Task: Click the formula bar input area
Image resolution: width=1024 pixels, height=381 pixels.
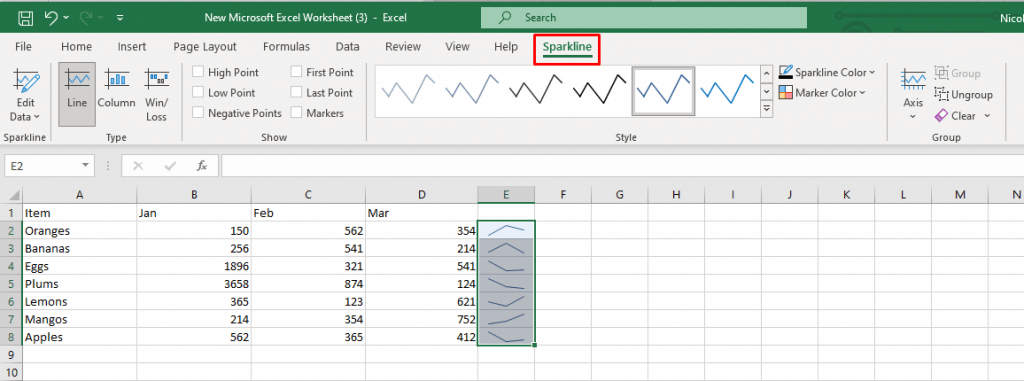Action: (622, 166)
